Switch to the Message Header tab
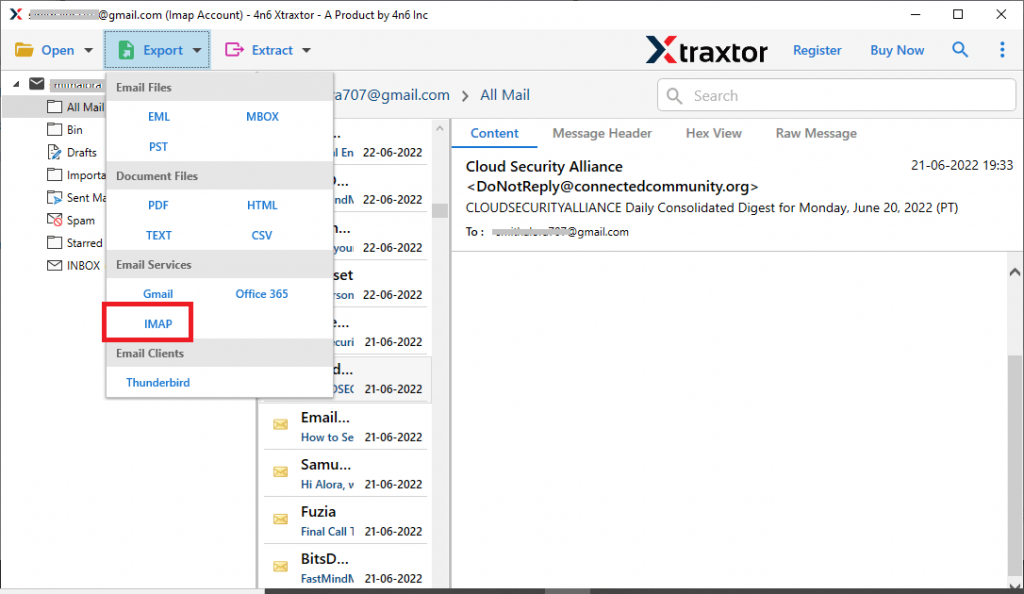The width and height of the screenshot is (1024, 594). point(601,133)
